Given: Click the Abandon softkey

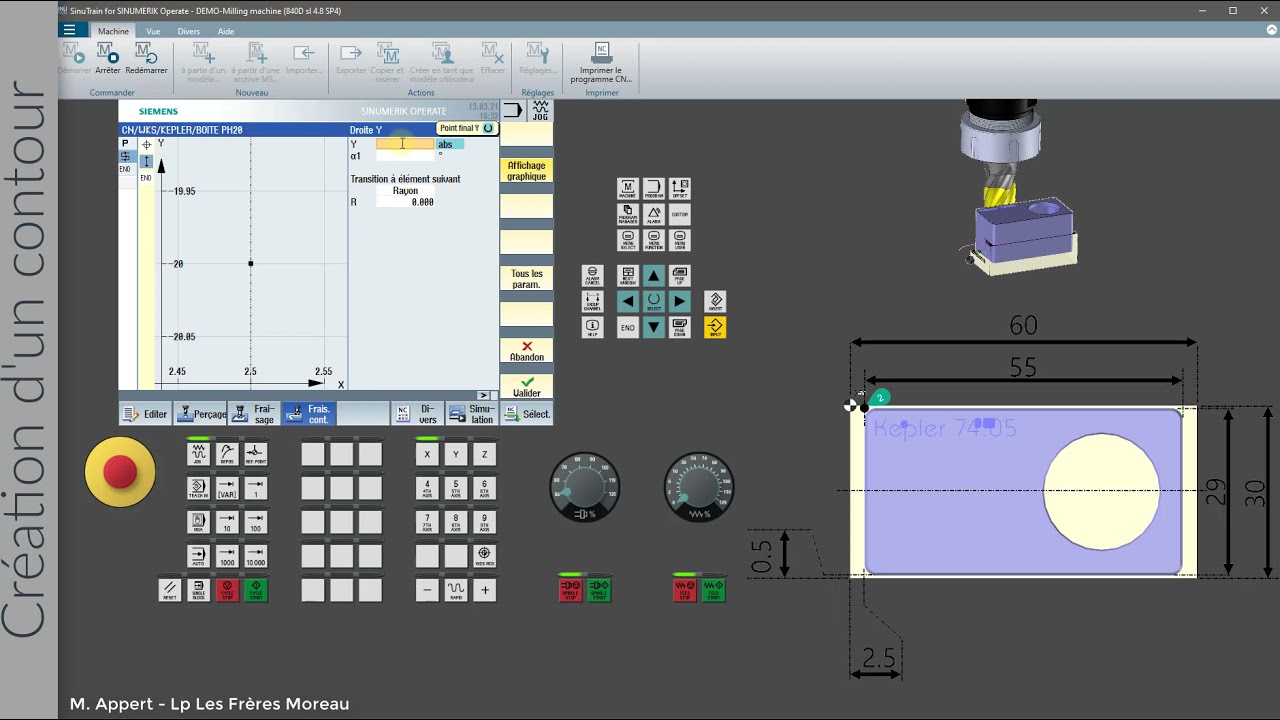Looking at the screenshot, I should (526, 351).
